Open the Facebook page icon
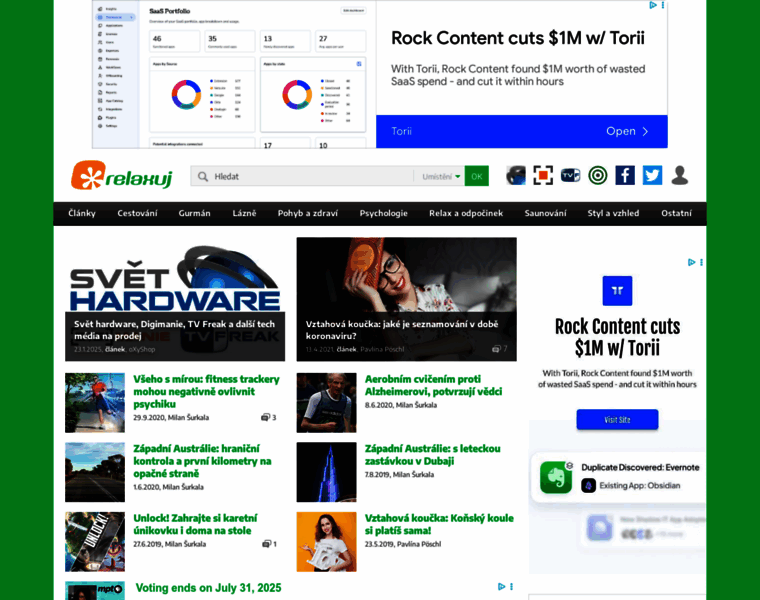 point(625,175)
